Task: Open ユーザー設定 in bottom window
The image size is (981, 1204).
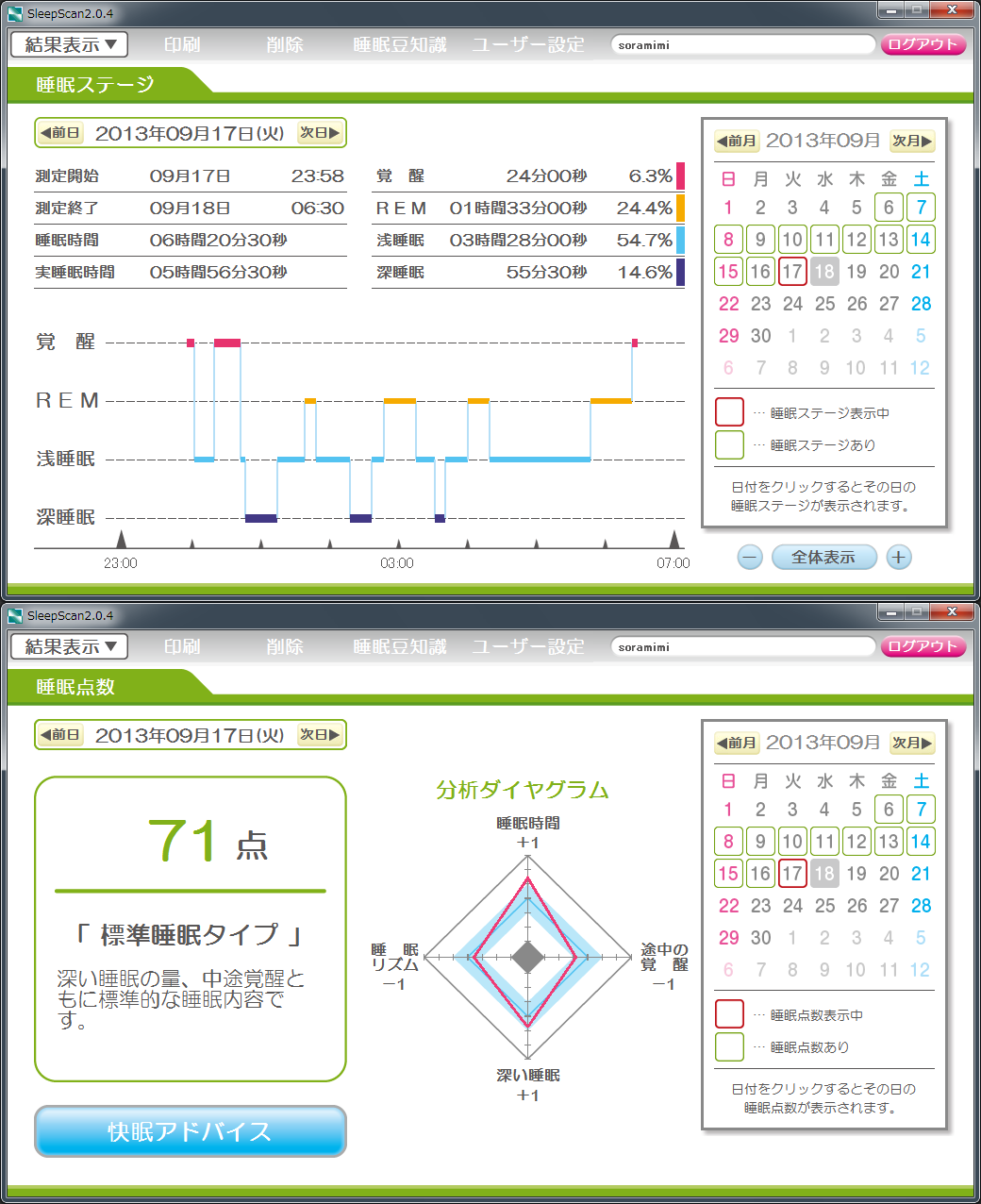Action: pyautogui.click(x=528, y=646)
